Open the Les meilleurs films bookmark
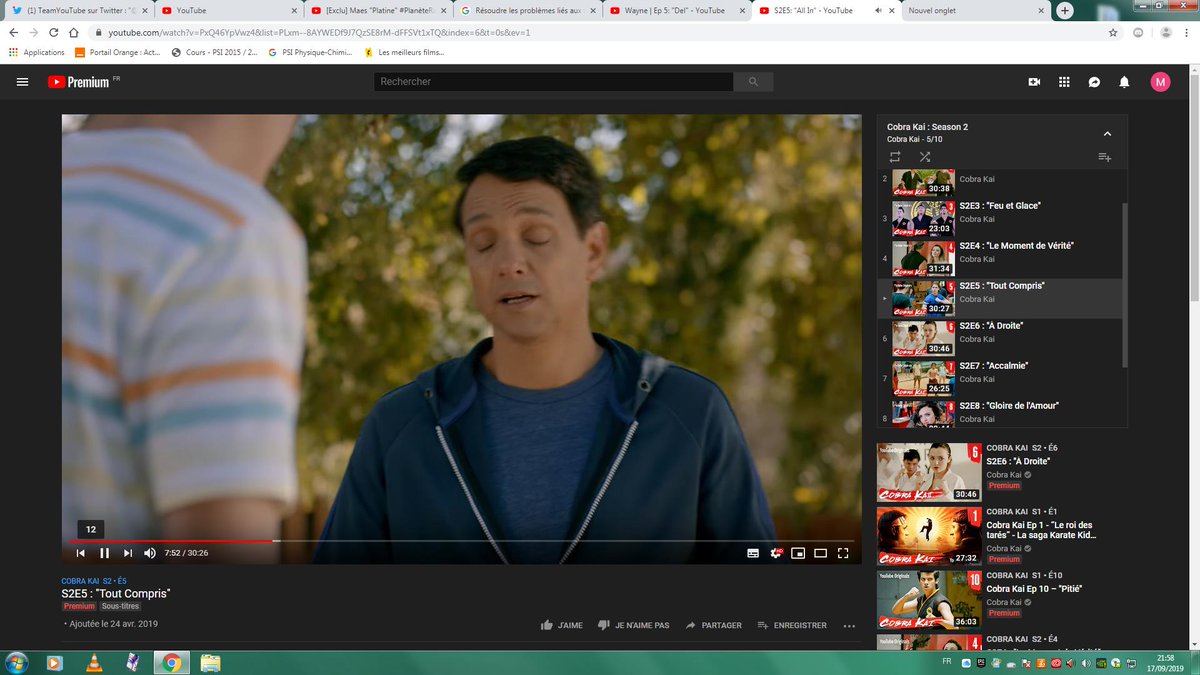Viewport: 1200px width, 675px height. point(405,52)
